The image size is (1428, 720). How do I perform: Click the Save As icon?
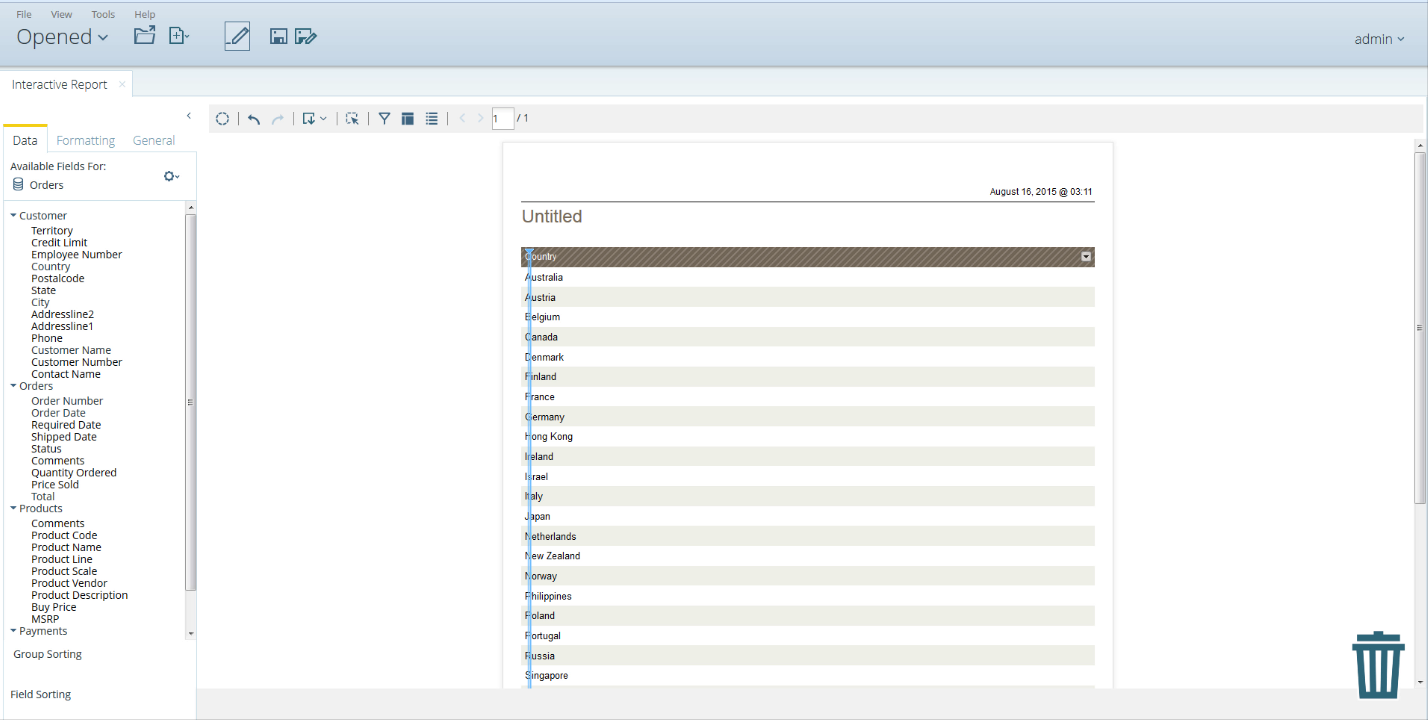(306, 37)
